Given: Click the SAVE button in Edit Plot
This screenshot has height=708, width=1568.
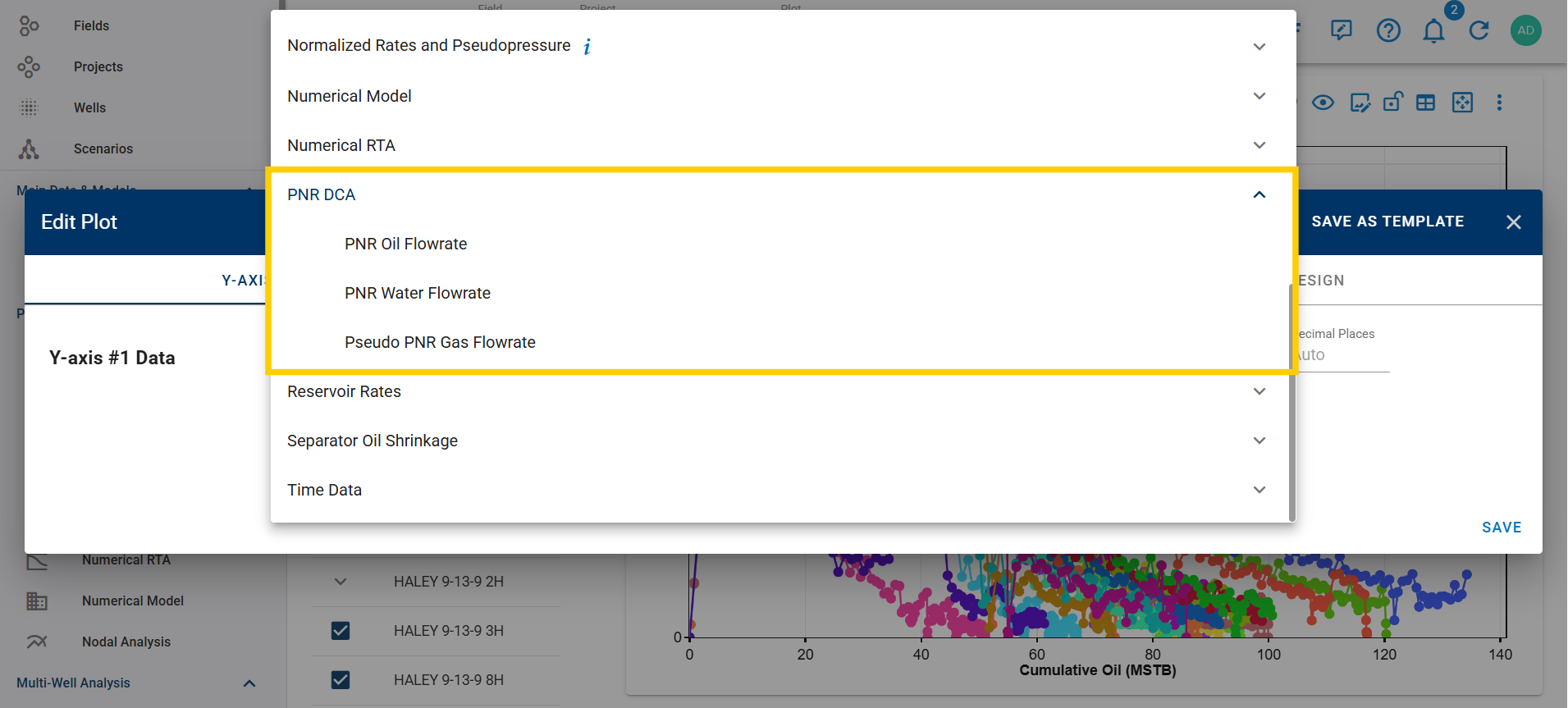Looking at the screenshot, I should (x=1501, y=528).
